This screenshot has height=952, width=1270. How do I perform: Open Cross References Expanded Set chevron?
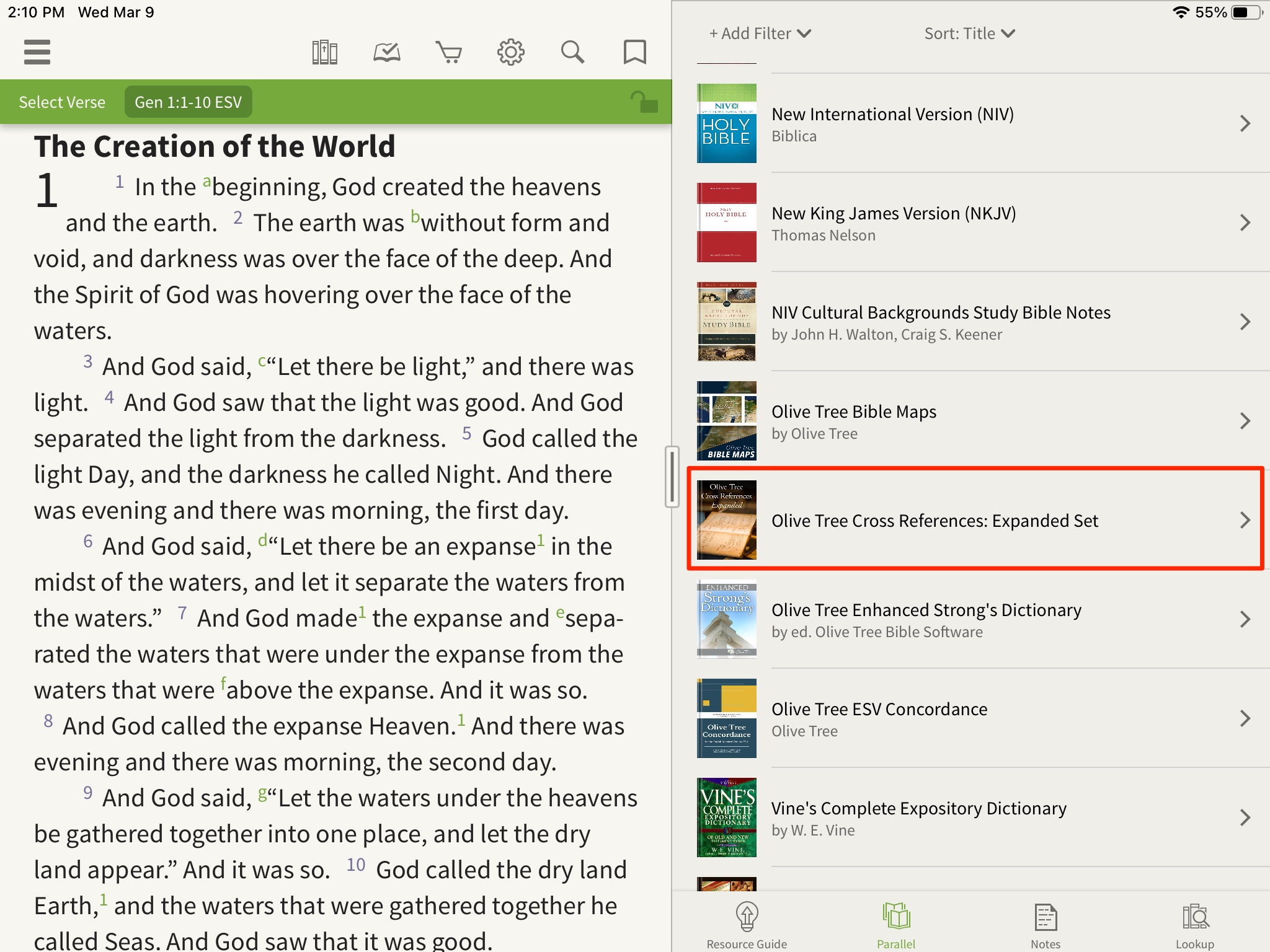pos(1245,520)
